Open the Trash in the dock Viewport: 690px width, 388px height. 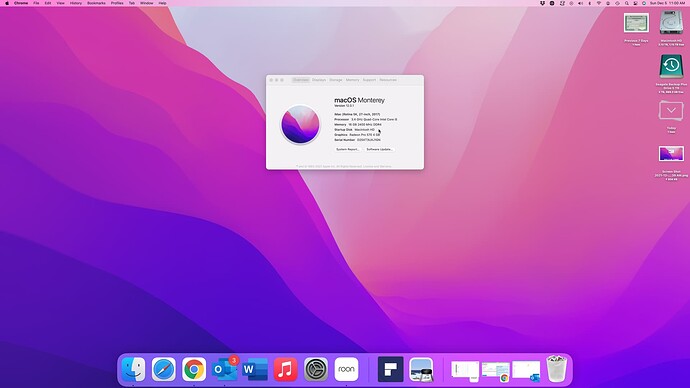557,369
